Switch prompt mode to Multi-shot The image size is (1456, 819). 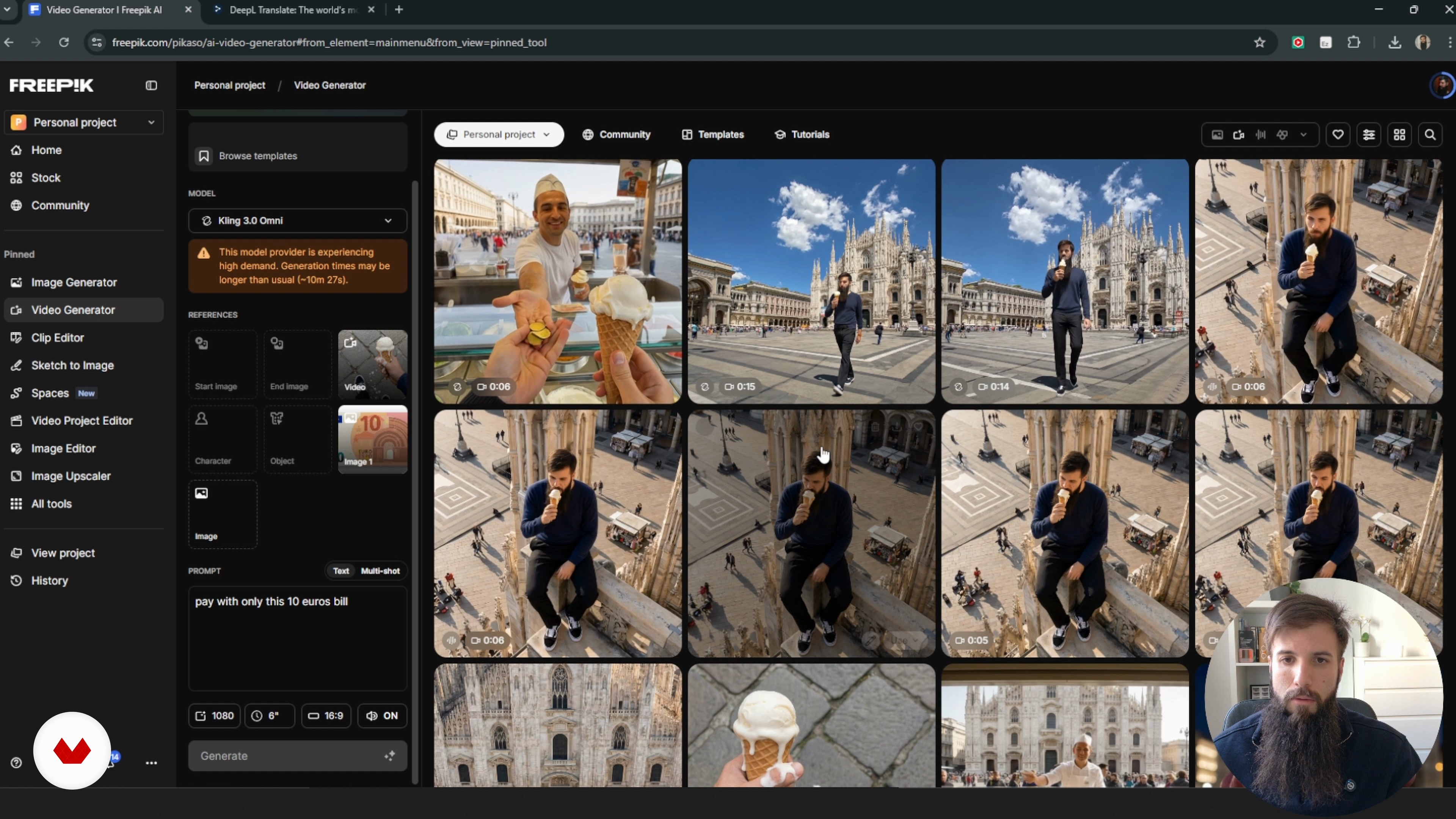[x=380, y=571]
